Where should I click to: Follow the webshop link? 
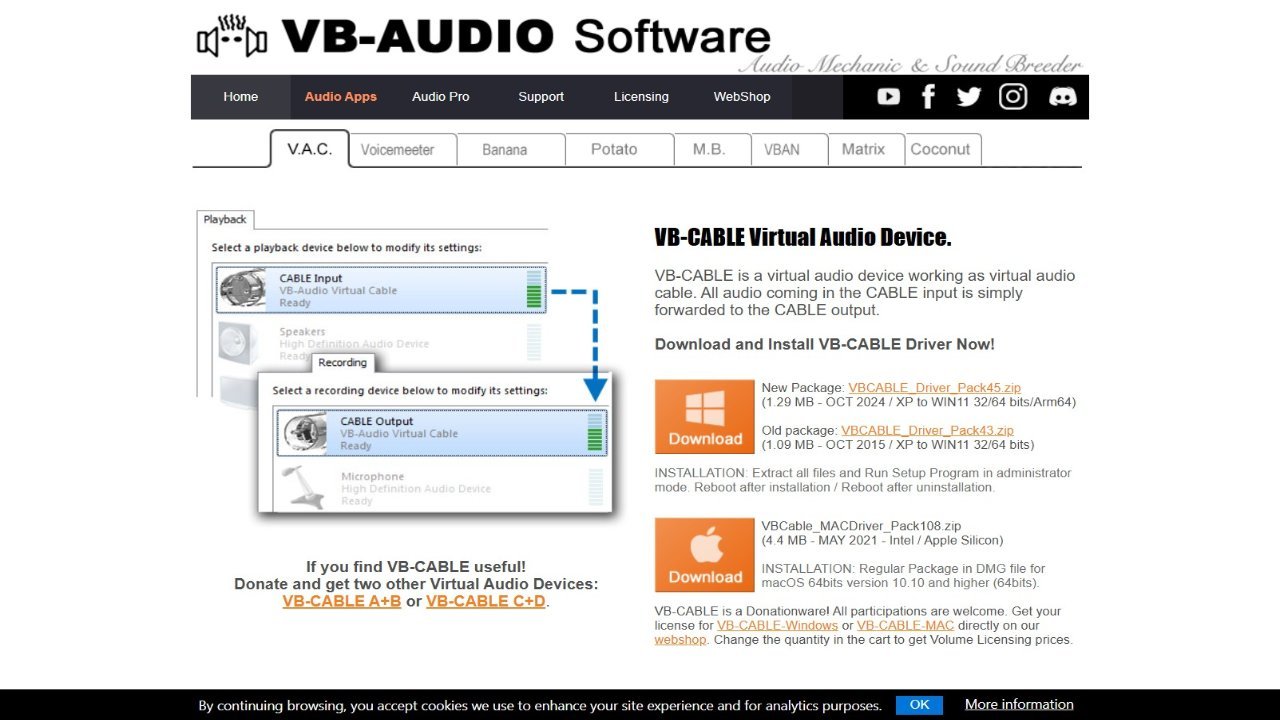(681, 640)
